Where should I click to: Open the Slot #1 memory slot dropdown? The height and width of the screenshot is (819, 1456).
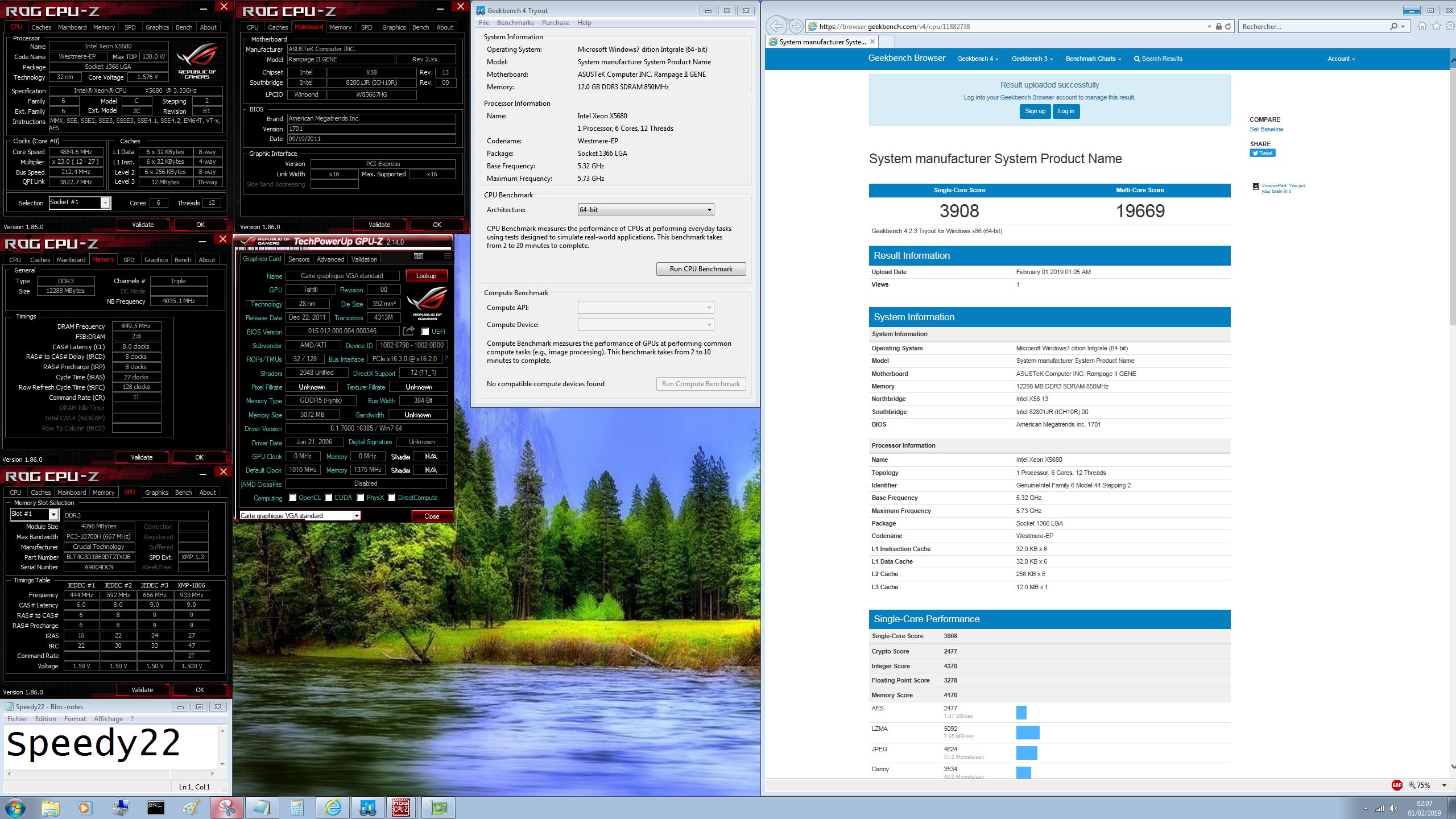53,514
